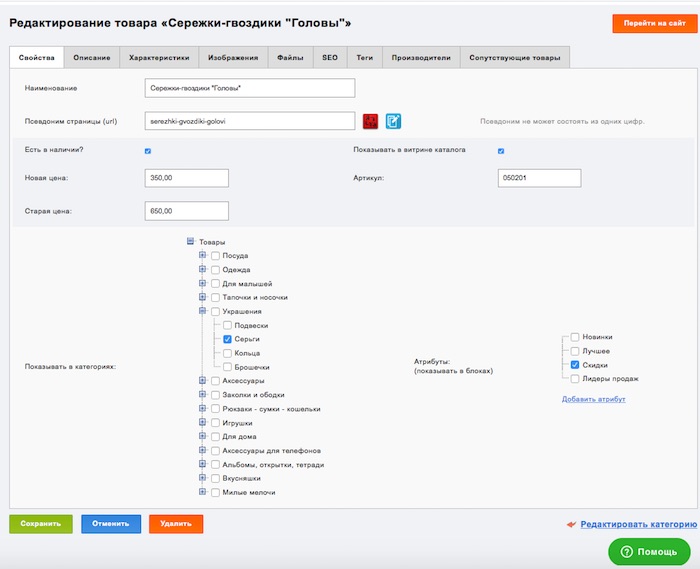This screenshot has height=569, width=700.
Task: Open the Характеристики tab
Action: (x=159, y=58)
